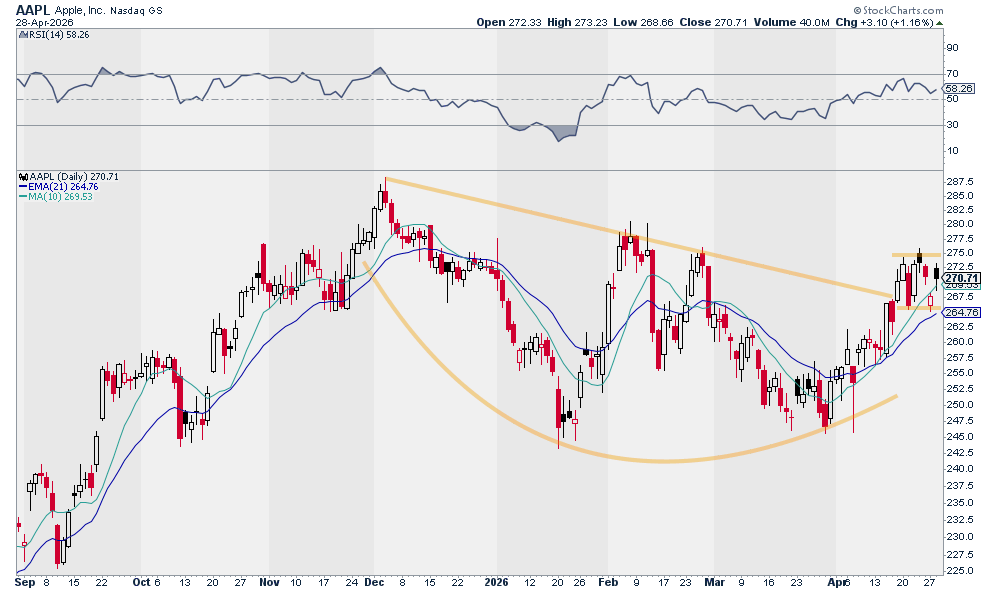Click the 'Oct' month label on time axis

(x=141, y=583)
